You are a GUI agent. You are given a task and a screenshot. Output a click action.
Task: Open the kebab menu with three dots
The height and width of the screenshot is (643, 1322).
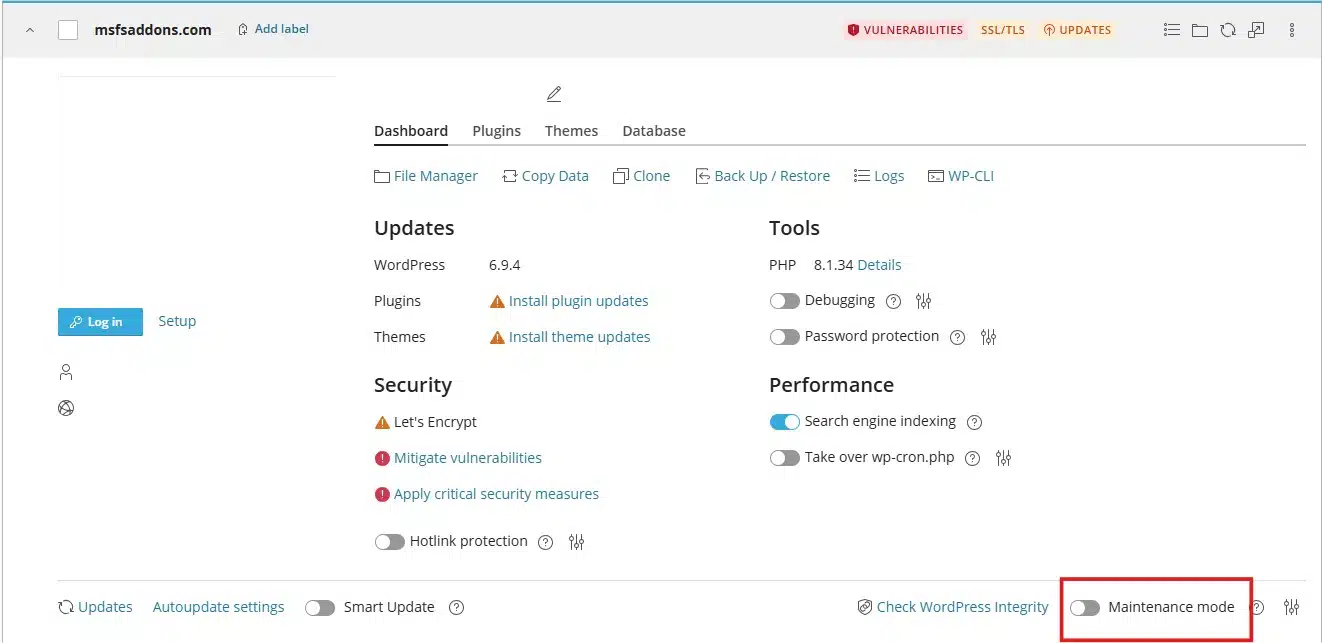click(x=1292, y=29)
